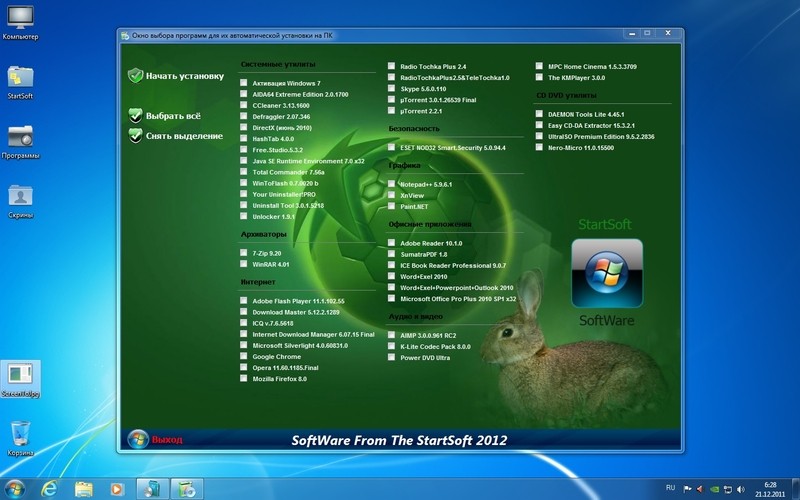Click the Show desktop strip in taskbar
This screenshot has width=800, height=500.
click(796, 489)
